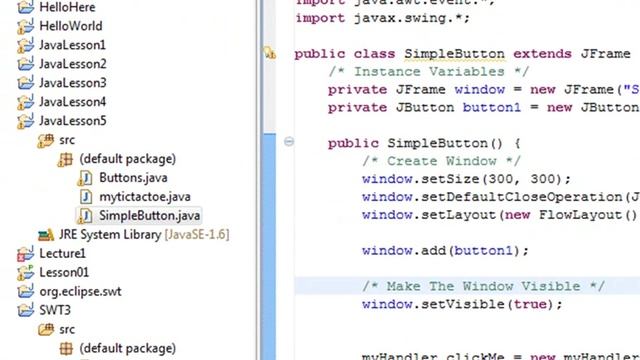The width and height of the screenshot is (640, 360).
Task: Select the HelloHere project folder icon
Action: coord(25,7)
